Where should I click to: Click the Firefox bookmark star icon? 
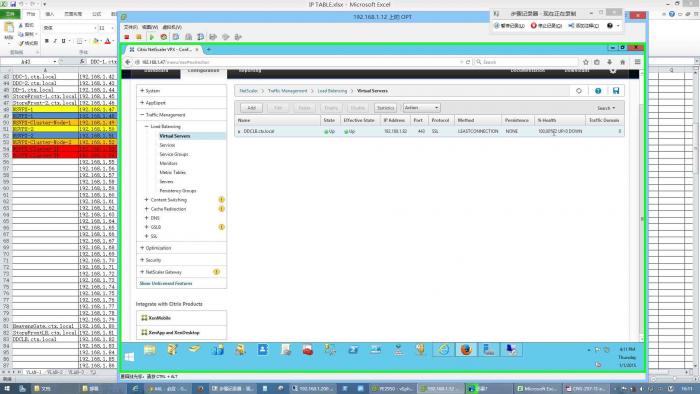pos(586,62)
